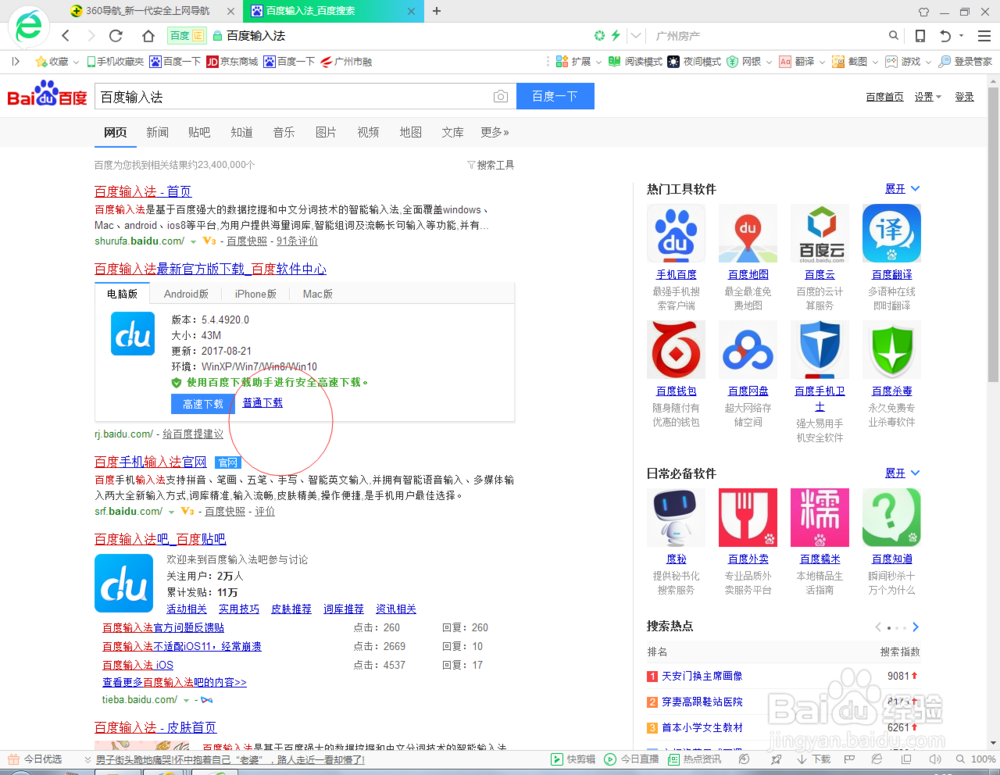
Task: Open the 百度地图 app icon
Action: [747, 233]
